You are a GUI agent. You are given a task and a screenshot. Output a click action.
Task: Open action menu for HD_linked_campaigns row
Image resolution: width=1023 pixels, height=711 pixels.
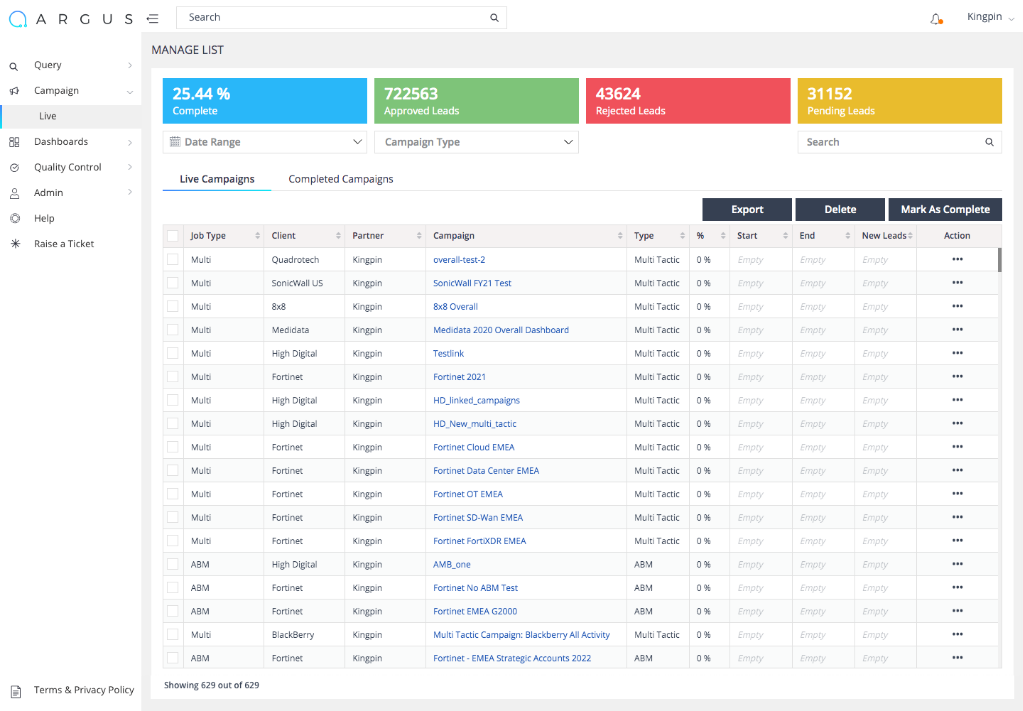click(x=957, y=401)
